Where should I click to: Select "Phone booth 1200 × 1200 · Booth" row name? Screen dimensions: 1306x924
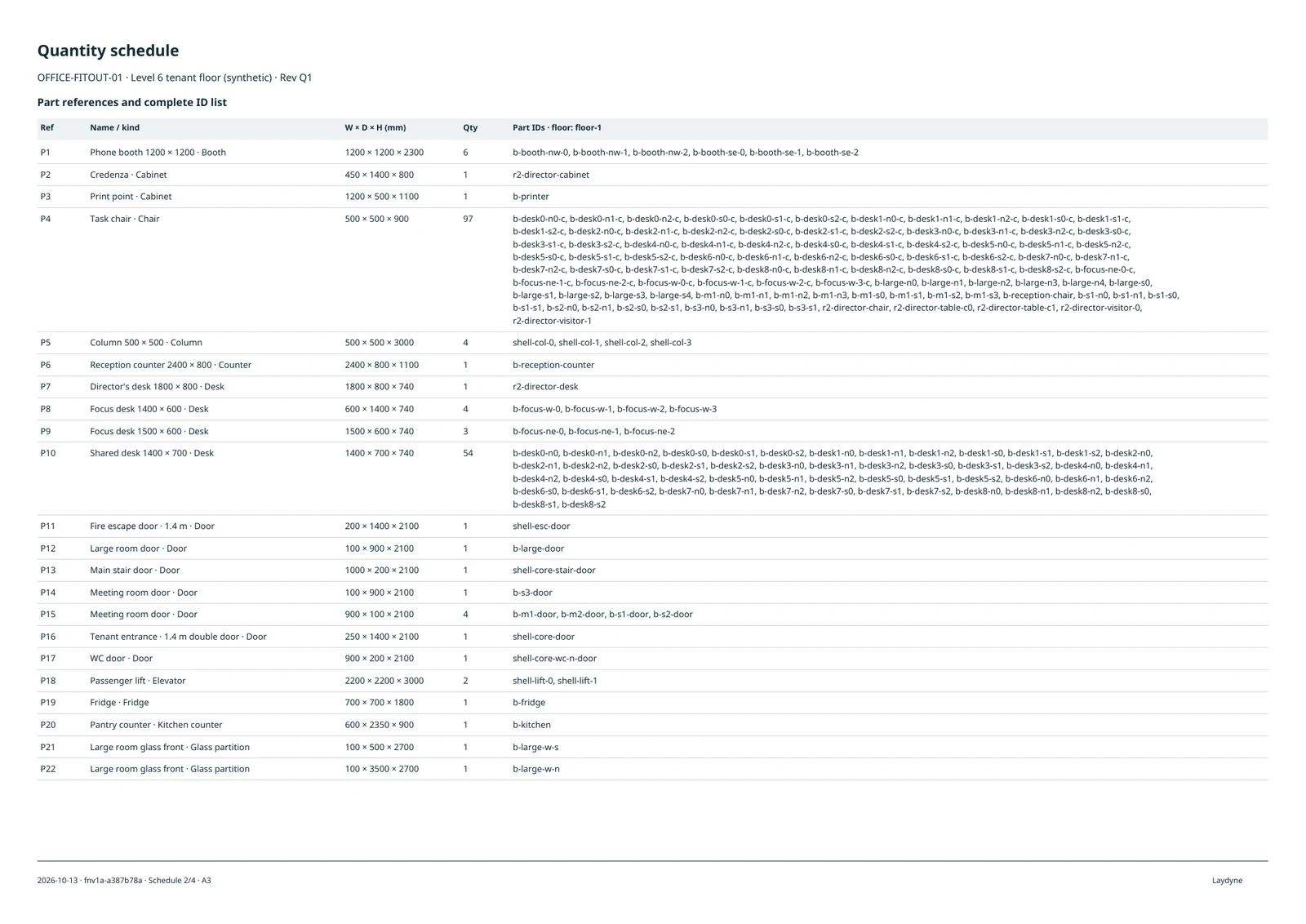click(x=158, y=153)
